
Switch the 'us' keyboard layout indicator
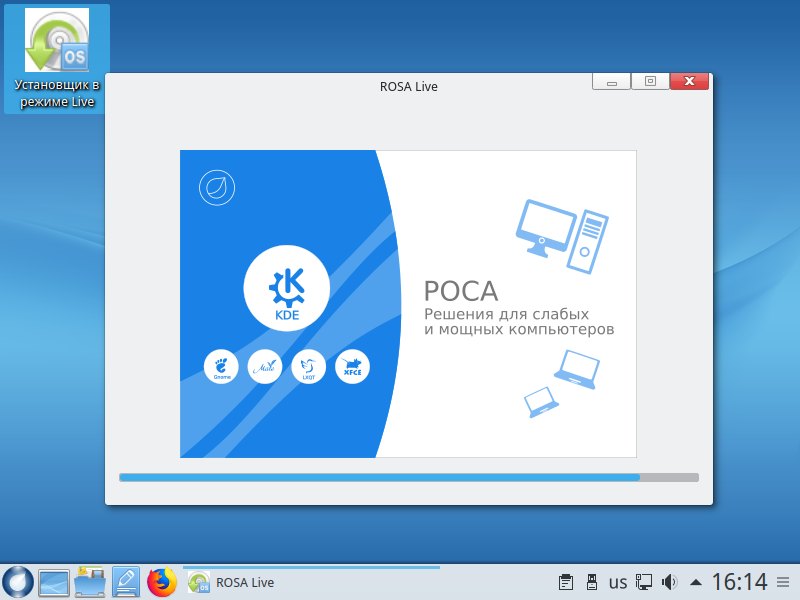click(618, 582)
